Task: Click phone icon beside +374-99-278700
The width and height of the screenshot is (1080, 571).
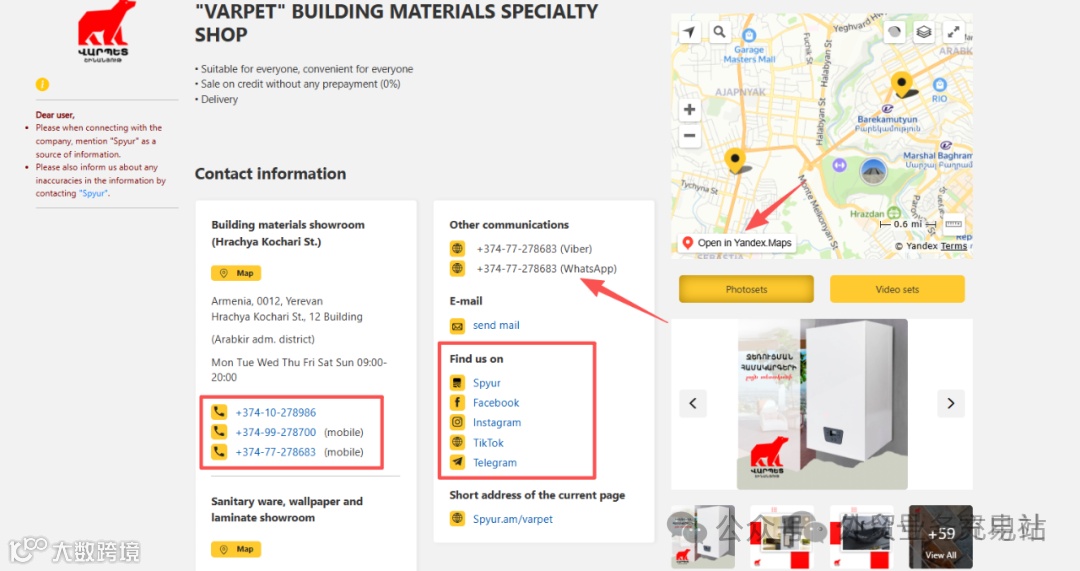Action: tap(219, 432)
